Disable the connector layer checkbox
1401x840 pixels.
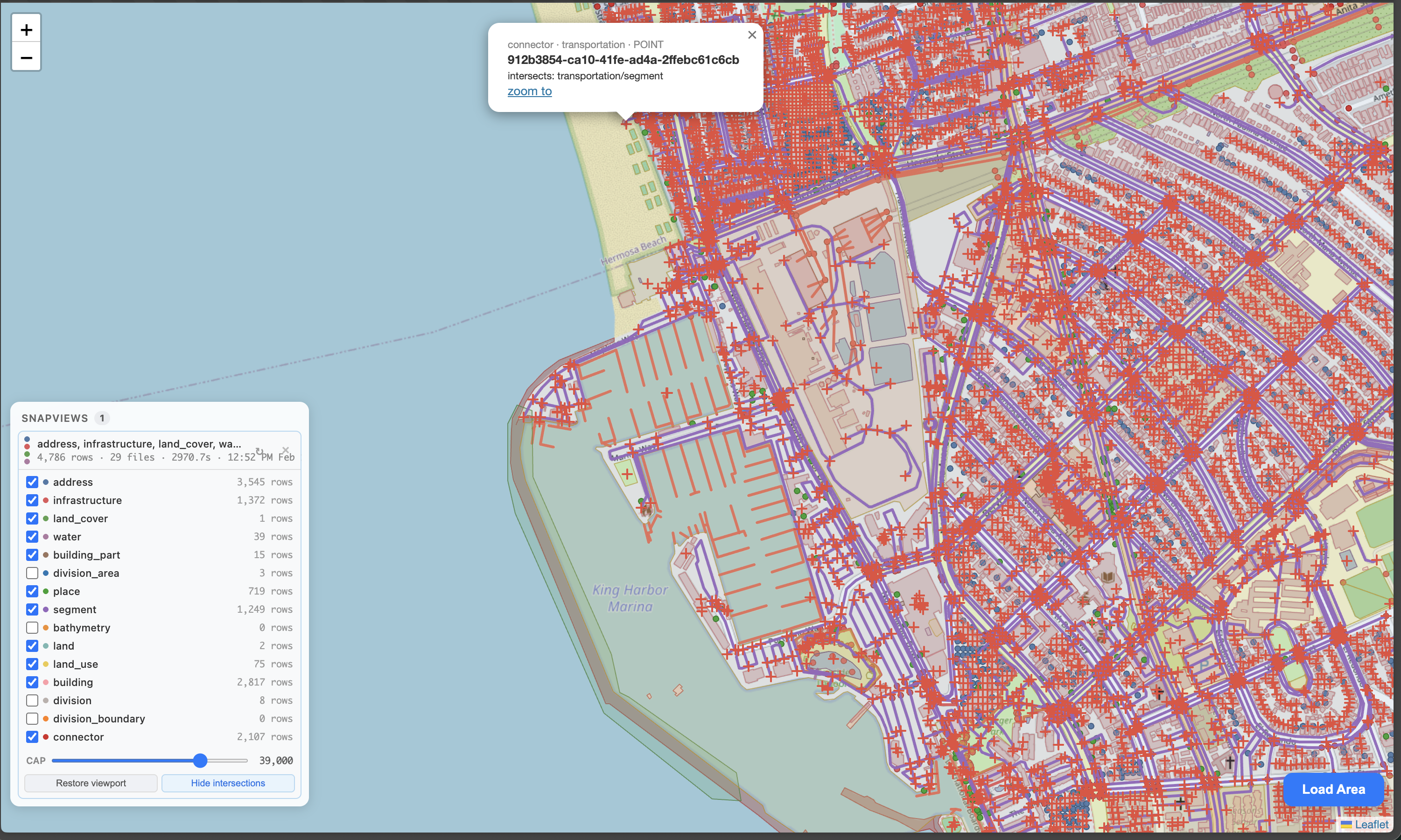[32, 737]
